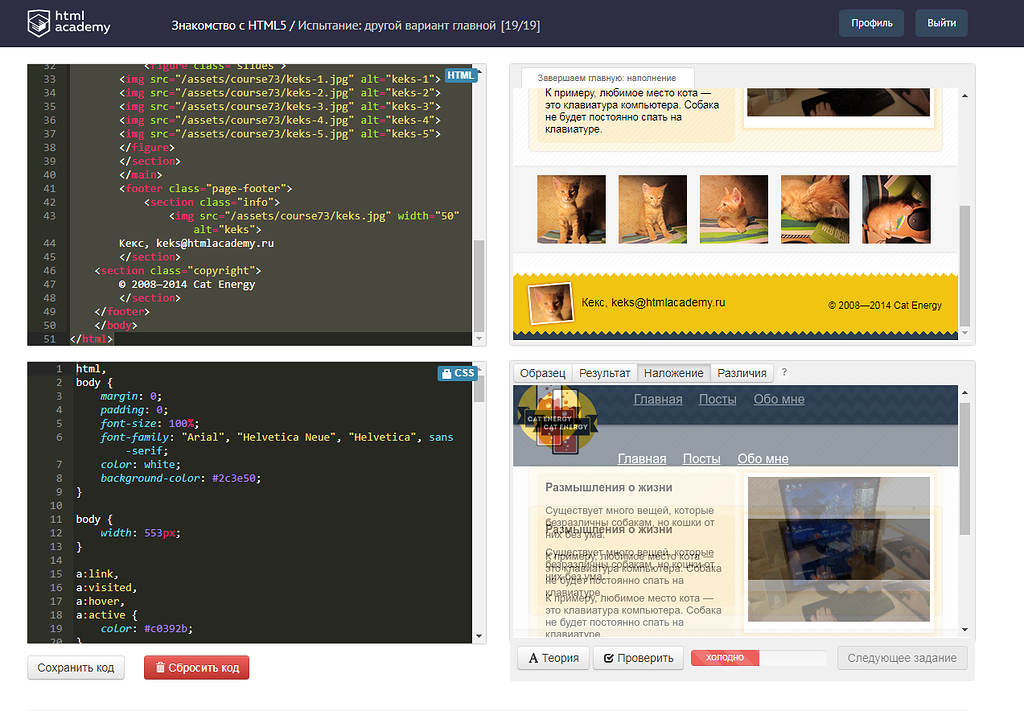
Task: Save with the Сохранить код button
Action: [76, 667]
